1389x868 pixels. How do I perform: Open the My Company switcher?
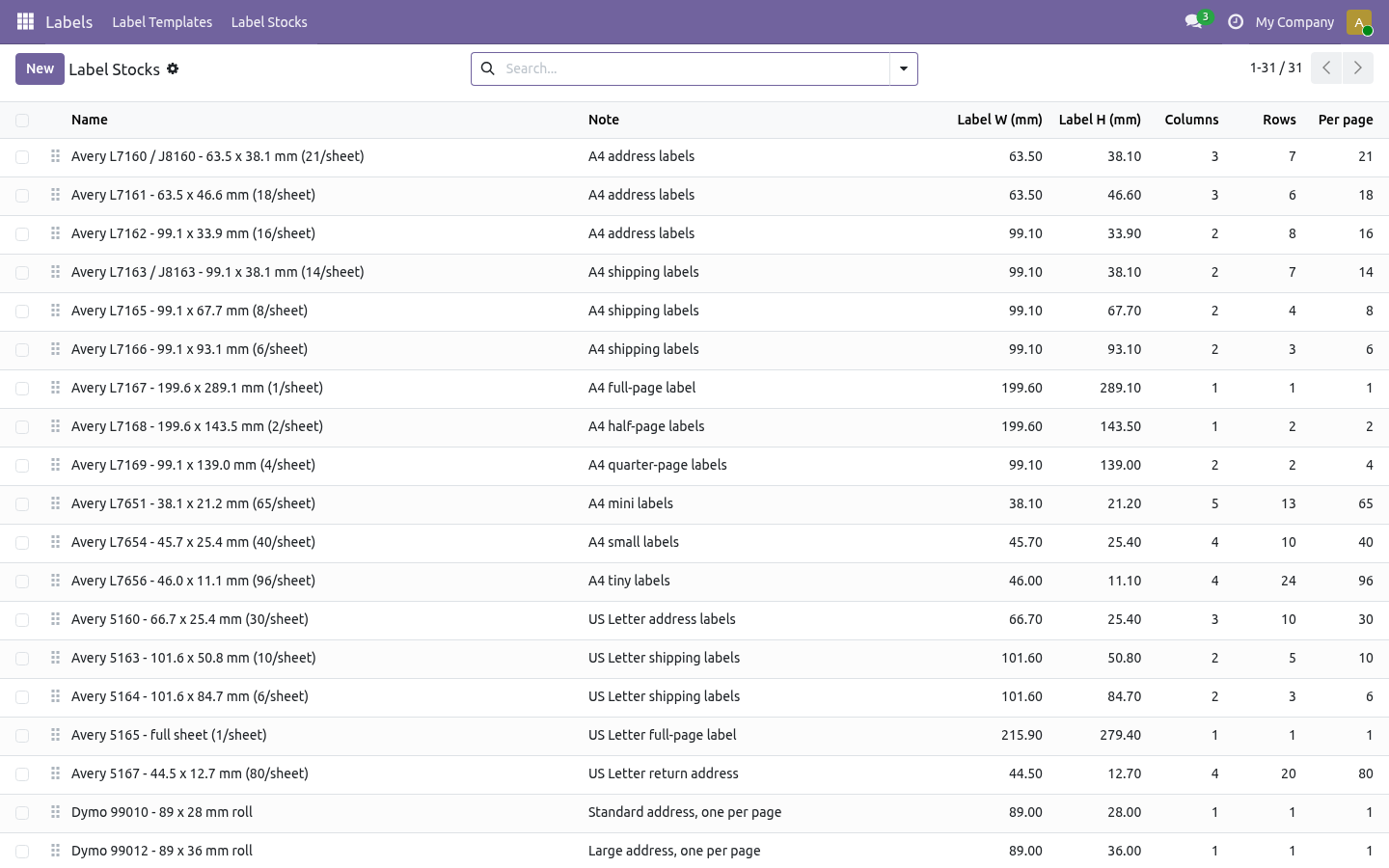coord(1294,22)
